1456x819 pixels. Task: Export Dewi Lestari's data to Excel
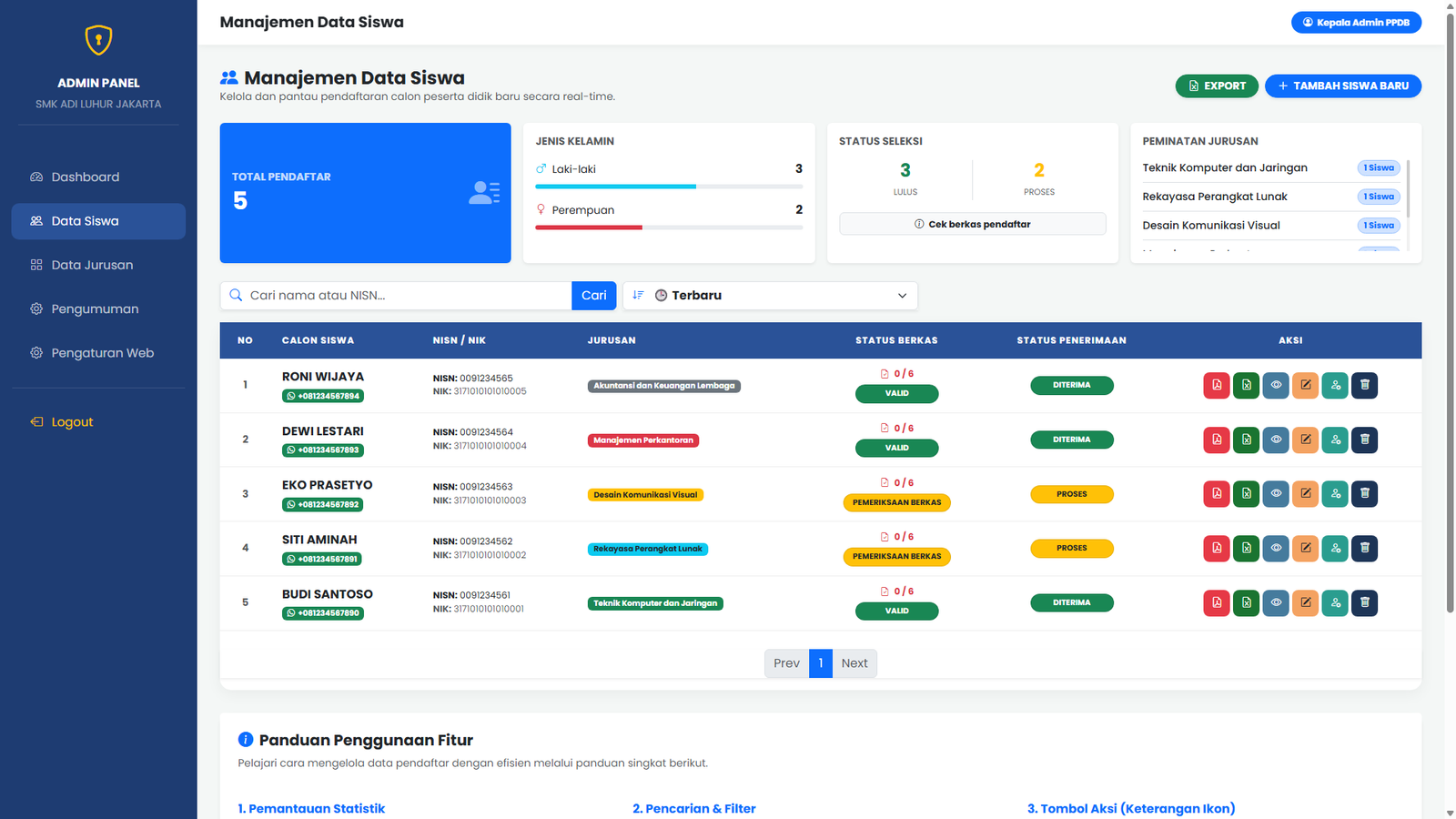(x=1246, y=440)
